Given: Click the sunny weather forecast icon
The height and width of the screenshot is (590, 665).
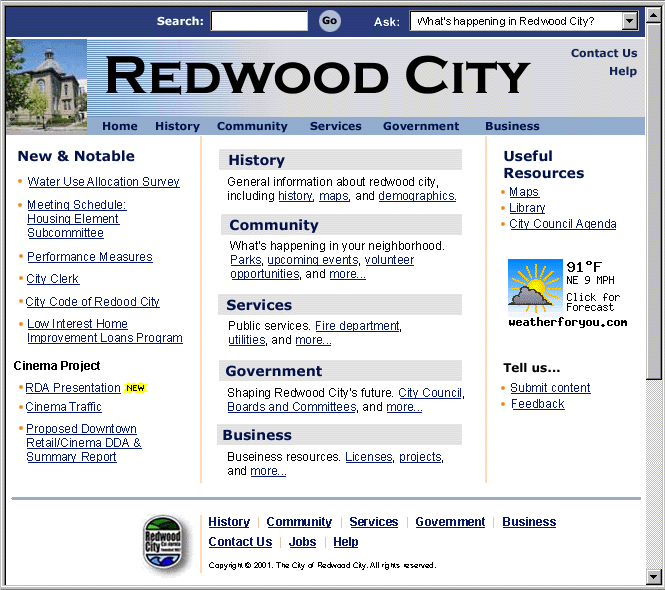Looking at the screenshot, I should click(x=535, y=287).
